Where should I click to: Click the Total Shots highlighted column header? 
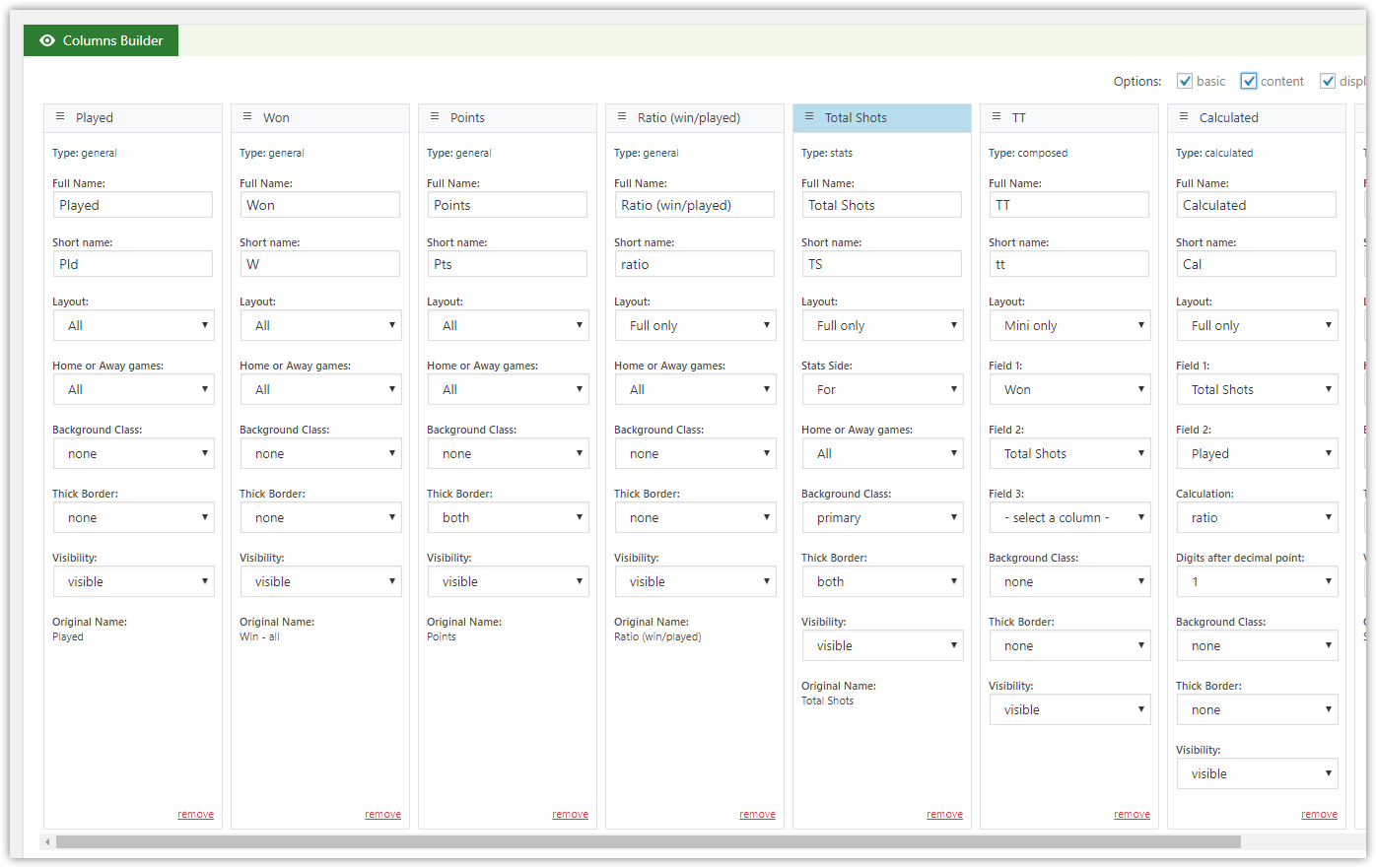[x=882, y=117]
